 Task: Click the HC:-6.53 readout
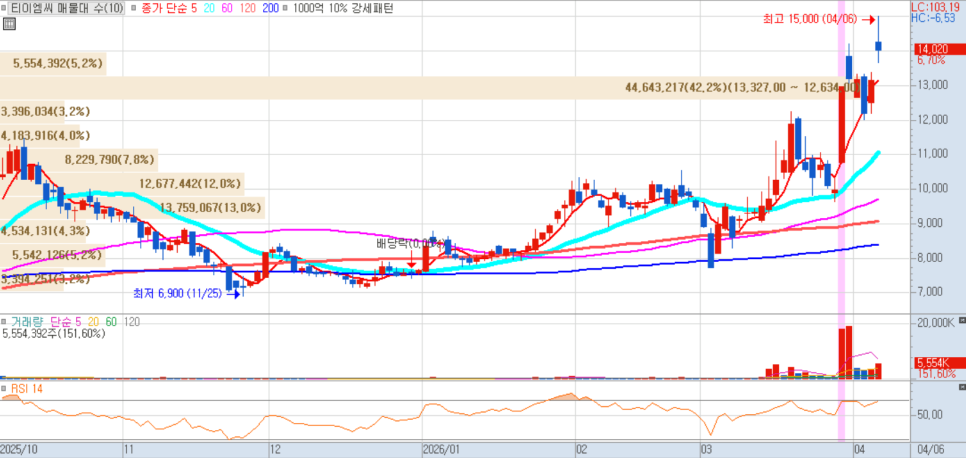[x=933, y=18]
